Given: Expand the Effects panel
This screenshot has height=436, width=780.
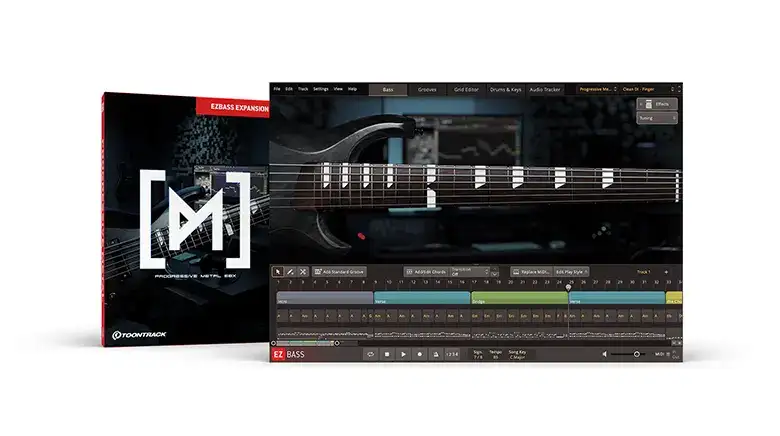Looking at the screenshot, I should coord(657,104).
